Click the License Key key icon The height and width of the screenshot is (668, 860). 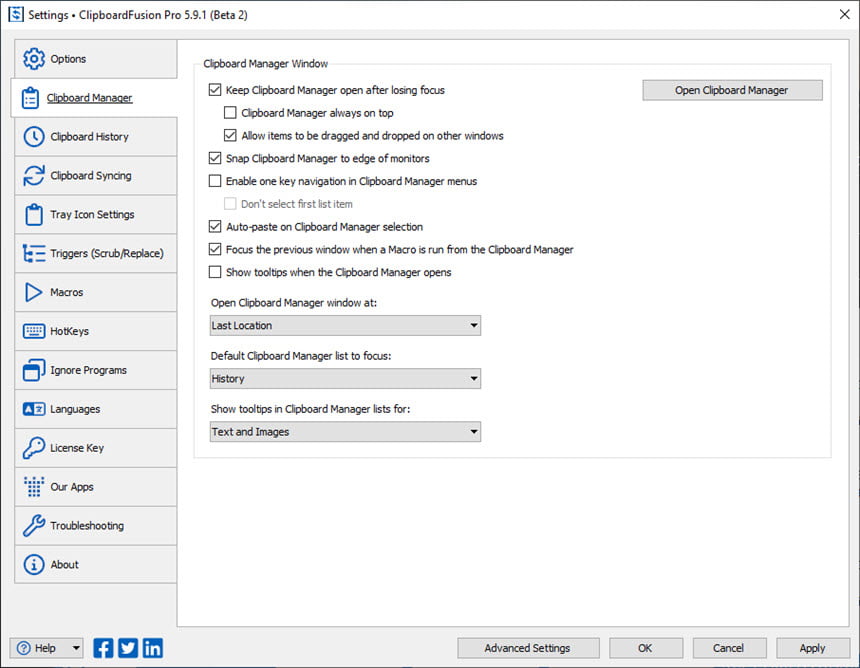coord(33,448)
